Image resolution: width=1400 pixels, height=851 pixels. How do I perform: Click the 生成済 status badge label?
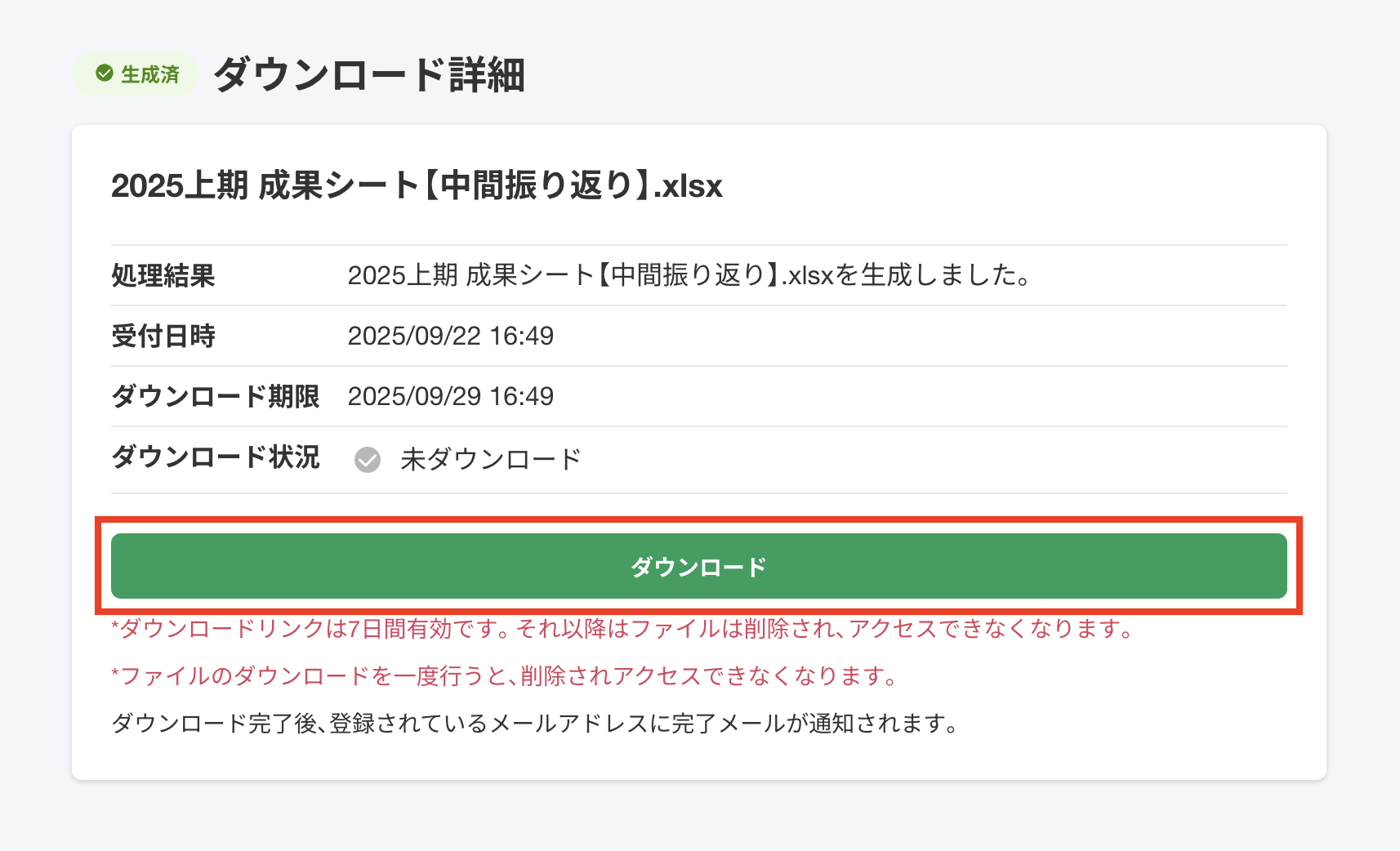click(x=150, y=74)
